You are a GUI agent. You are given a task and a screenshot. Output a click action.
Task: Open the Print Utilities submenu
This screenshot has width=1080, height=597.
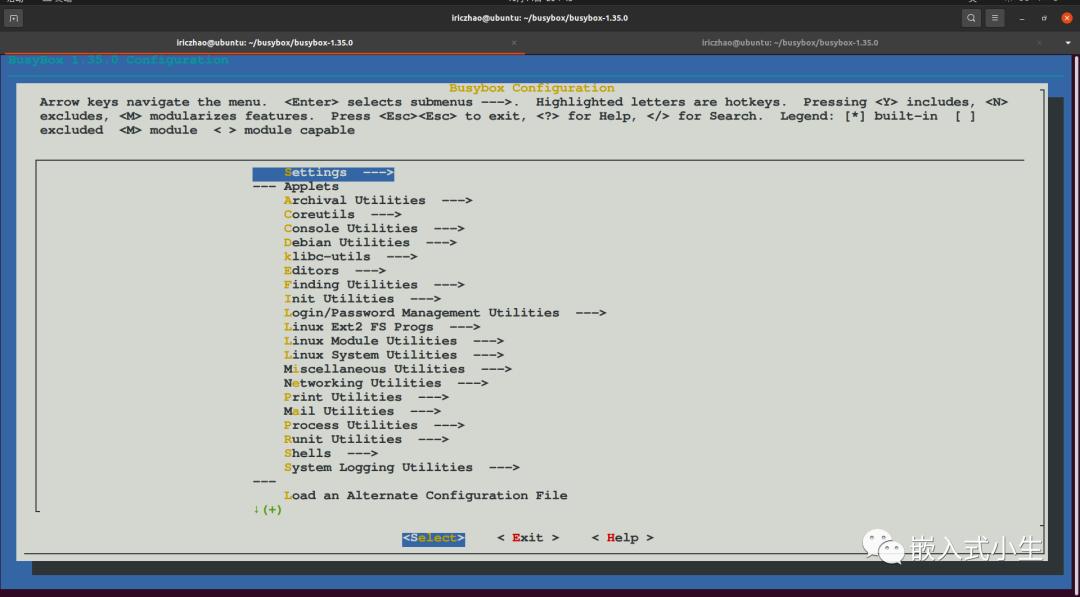(x=366, y=397)
